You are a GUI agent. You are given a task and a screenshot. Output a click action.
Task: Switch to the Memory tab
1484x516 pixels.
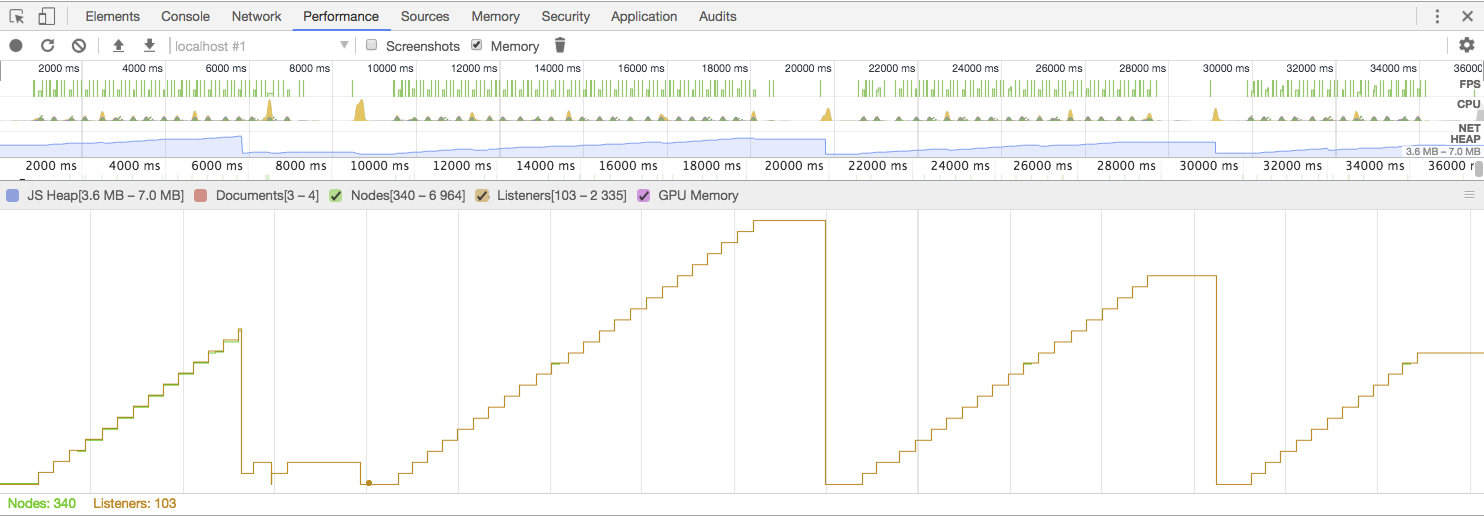(496, 16)
